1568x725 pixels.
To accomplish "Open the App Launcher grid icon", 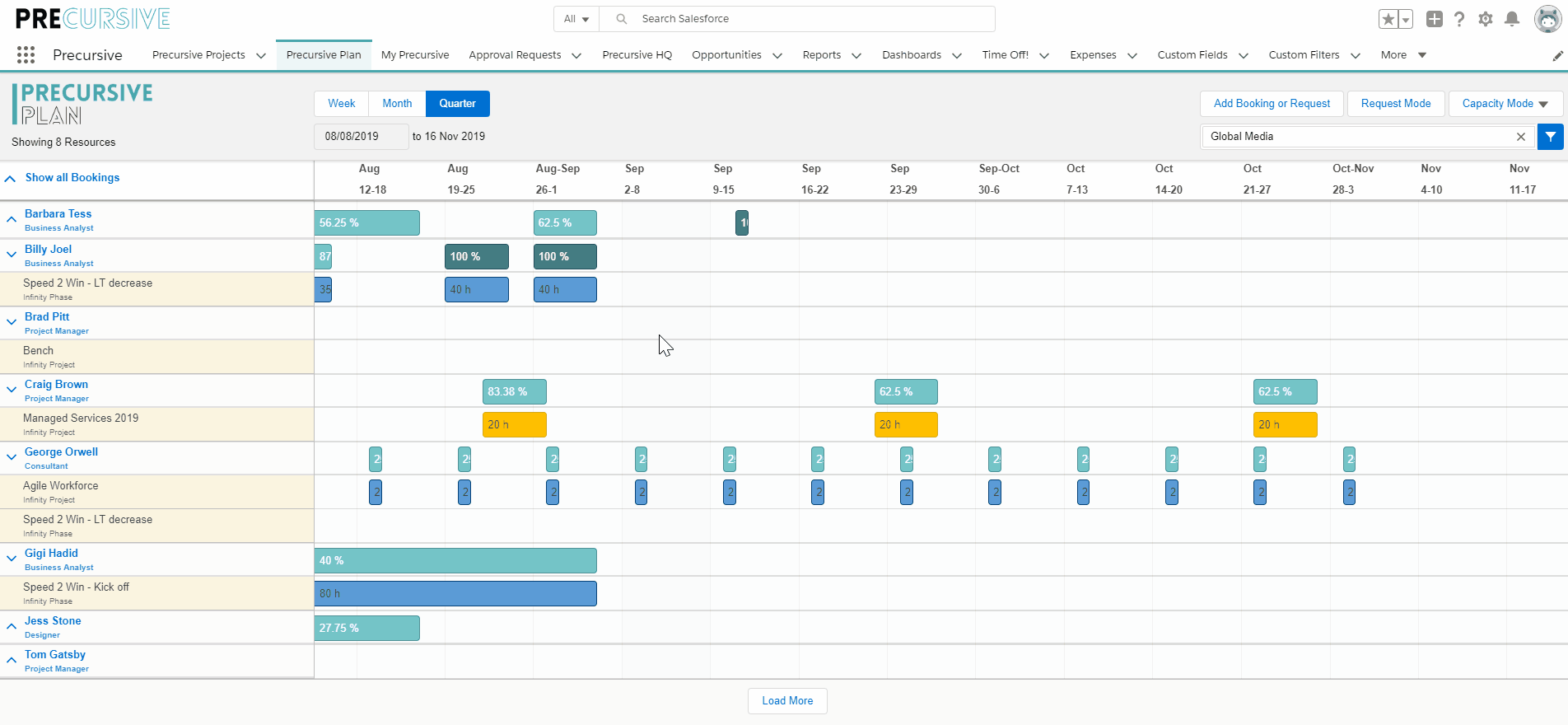I will [x=26, y=55].
